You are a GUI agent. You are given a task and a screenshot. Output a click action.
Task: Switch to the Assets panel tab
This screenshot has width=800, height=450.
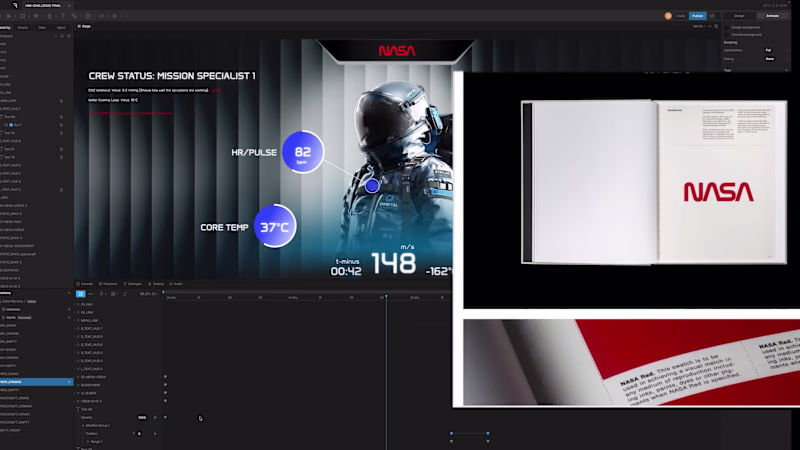tap(23, 28)
